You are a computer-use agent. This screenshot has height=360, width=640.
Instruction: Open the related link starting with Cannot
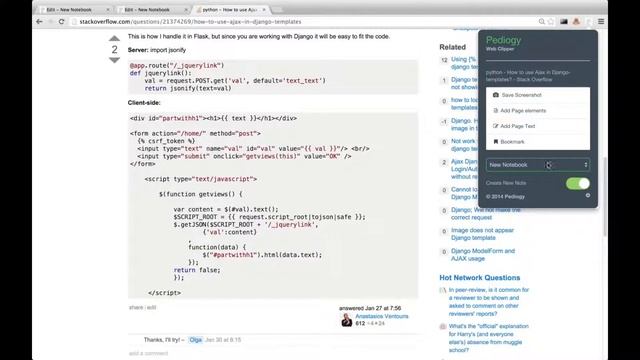click(x=464, y=193)
